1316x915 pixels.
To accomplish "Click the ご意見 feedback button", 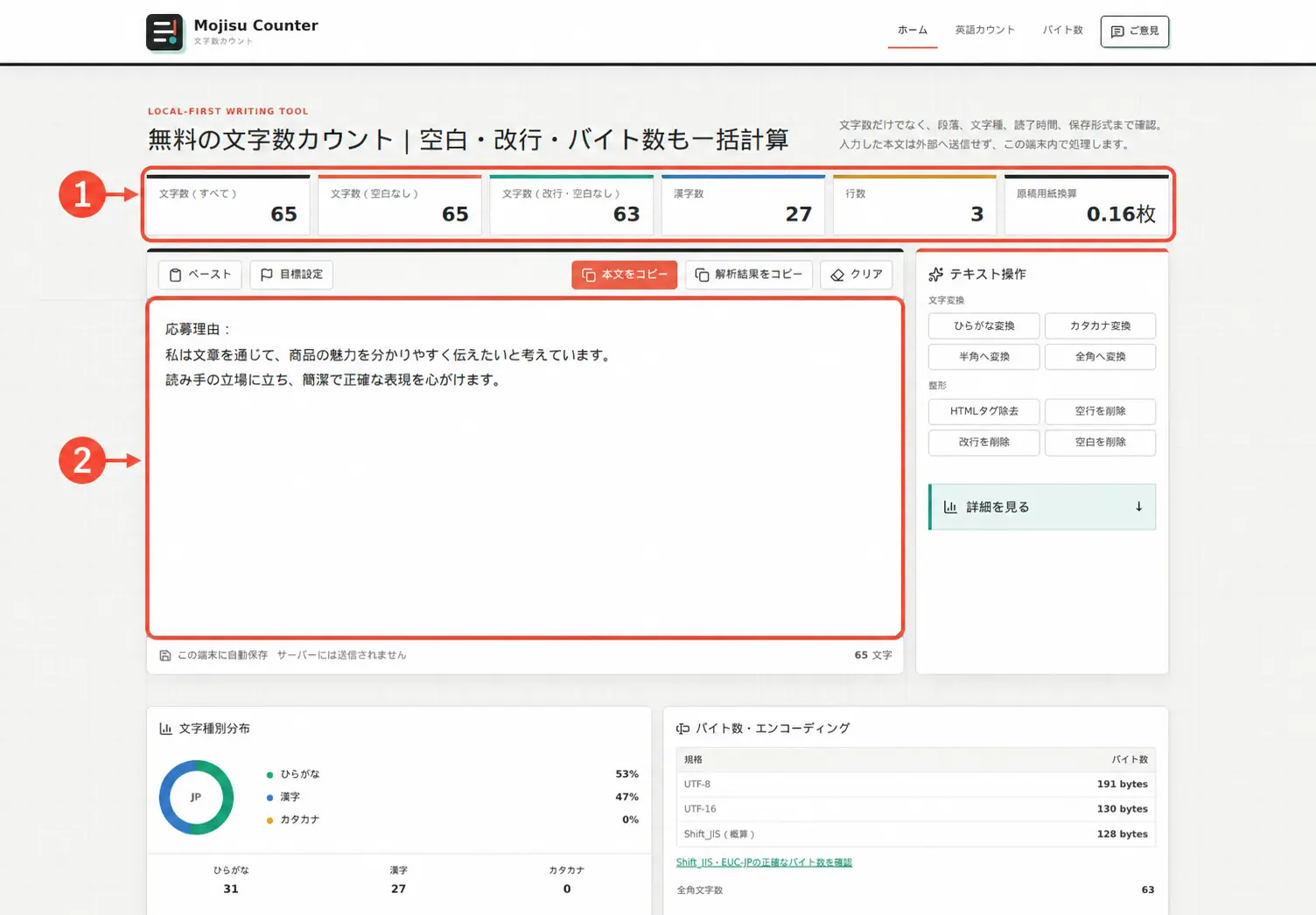I will pos(1134,31).
